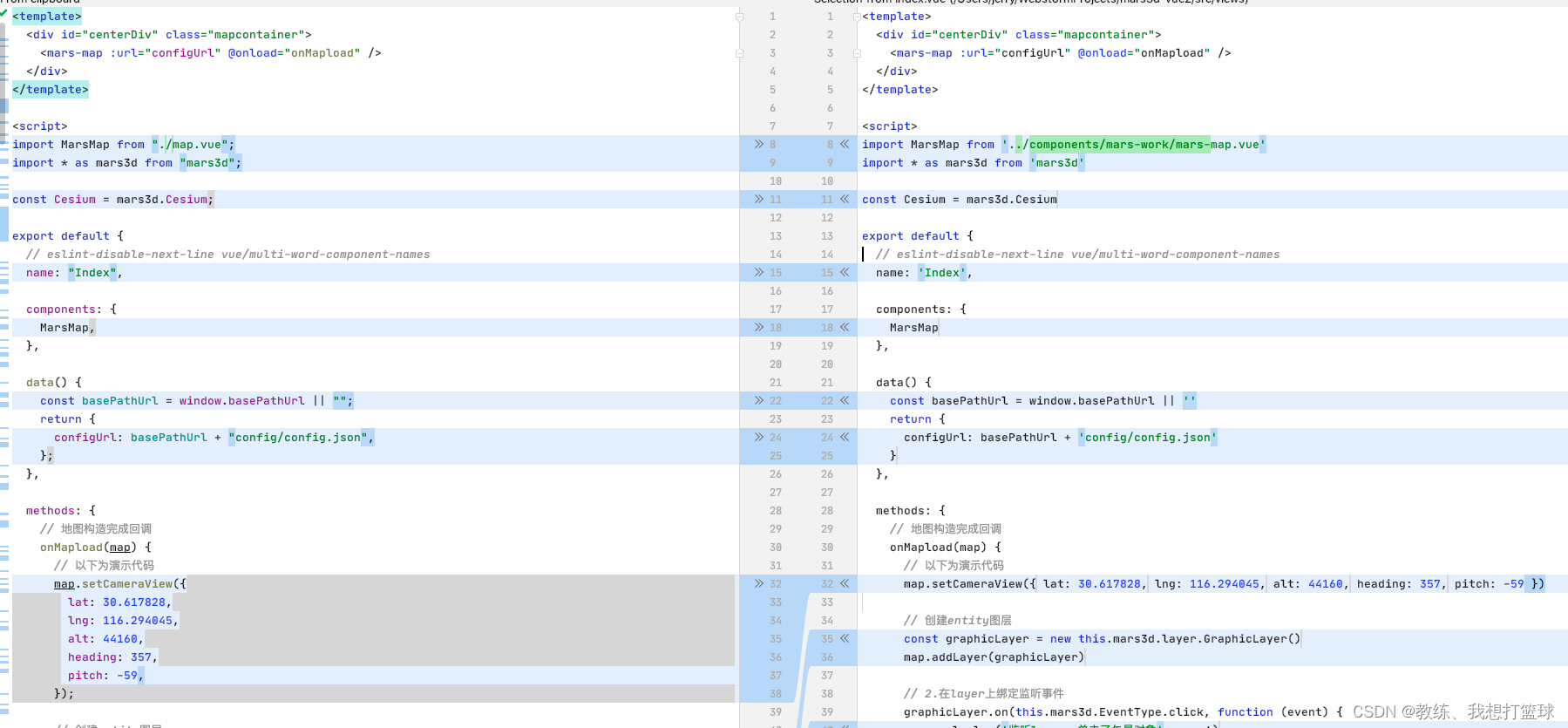Apply right-side name change at line 15
1568x728 pixels.
point(845,272)
